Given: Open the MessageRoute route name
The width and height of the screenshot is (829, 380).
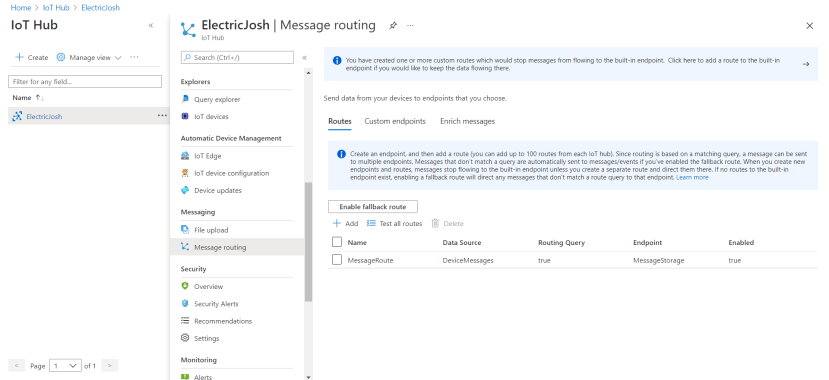Looking at the screenshot, I should coord(371,261).
